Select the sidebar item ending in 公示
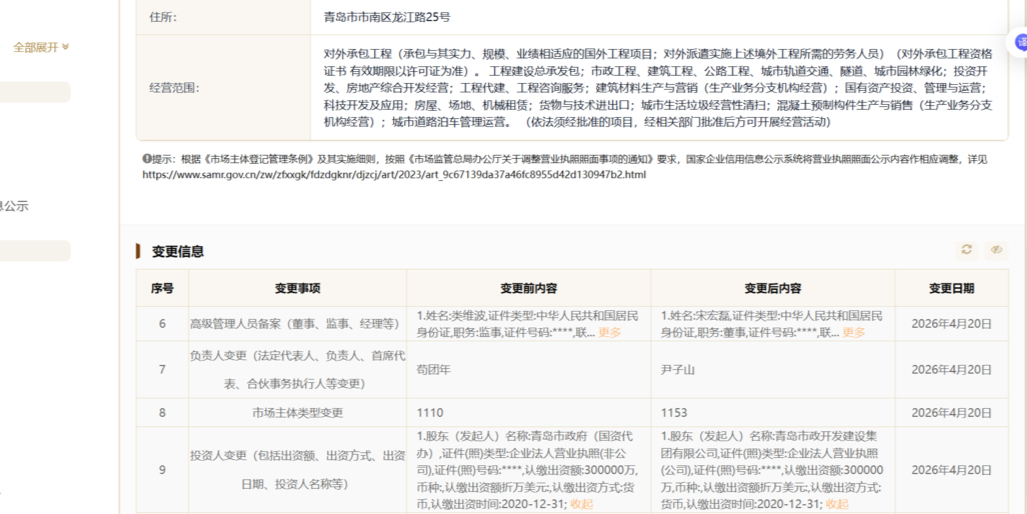Viewport: 1027px width, 514px height. [x=16, y=206]
